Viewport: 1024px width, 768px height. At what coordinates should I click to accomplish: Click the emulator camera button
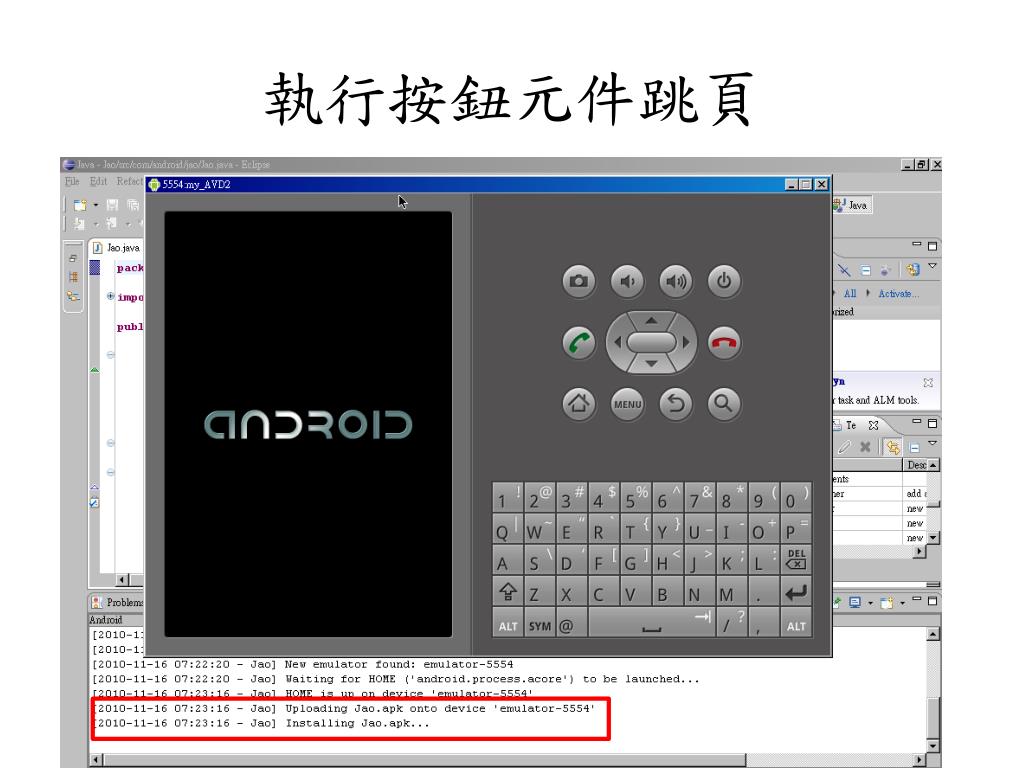pos(579,281)
